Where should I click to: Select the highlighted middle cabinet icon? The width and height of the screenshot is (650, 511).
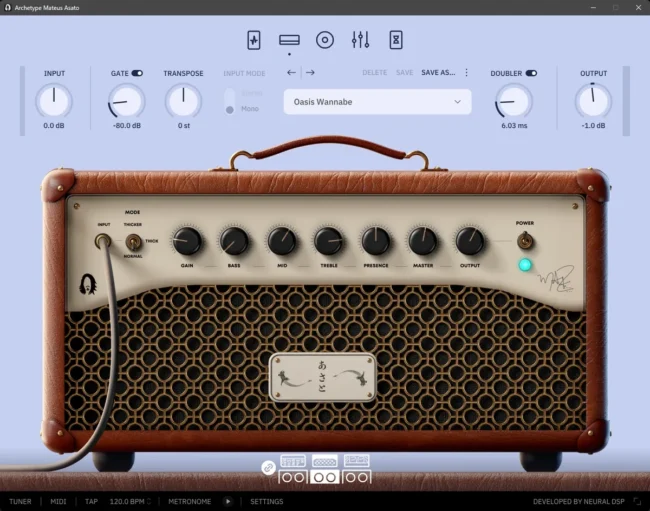(325, 477)
